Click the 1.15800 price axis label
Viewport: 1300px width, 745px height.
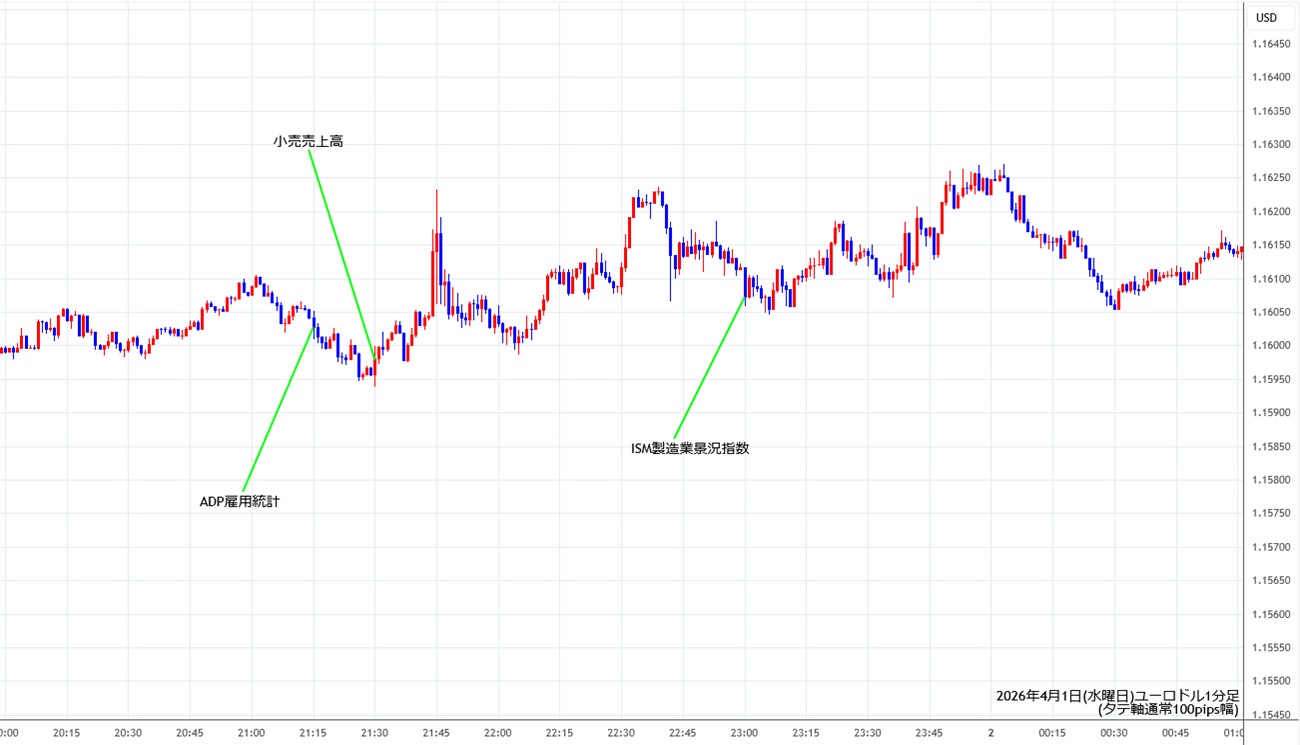click(x=1270, y=480)
